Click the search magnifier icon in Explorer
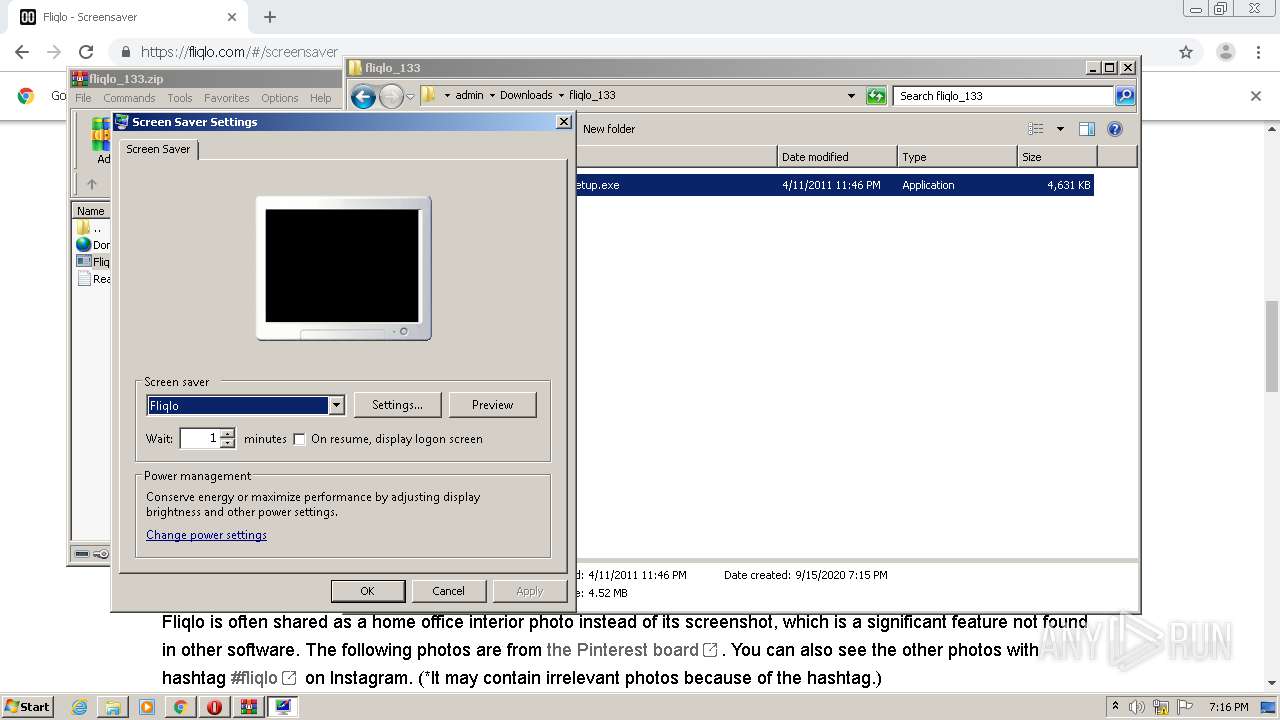The height and width of the screenshot is (720, 1280). click(1125, 96)
